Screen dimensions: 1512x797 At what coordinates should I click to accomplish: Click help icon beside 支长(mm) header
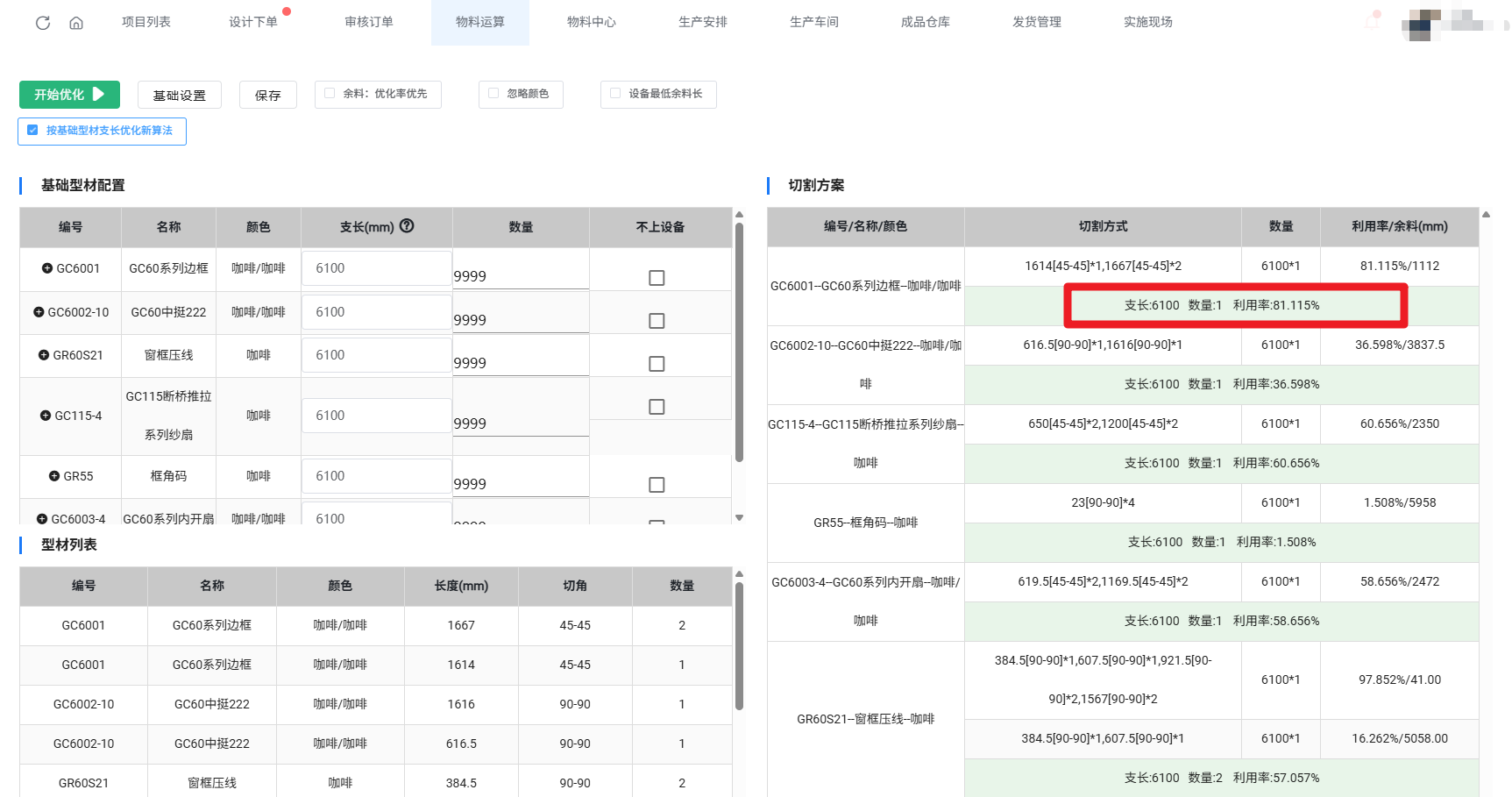[x=407, y=225]
